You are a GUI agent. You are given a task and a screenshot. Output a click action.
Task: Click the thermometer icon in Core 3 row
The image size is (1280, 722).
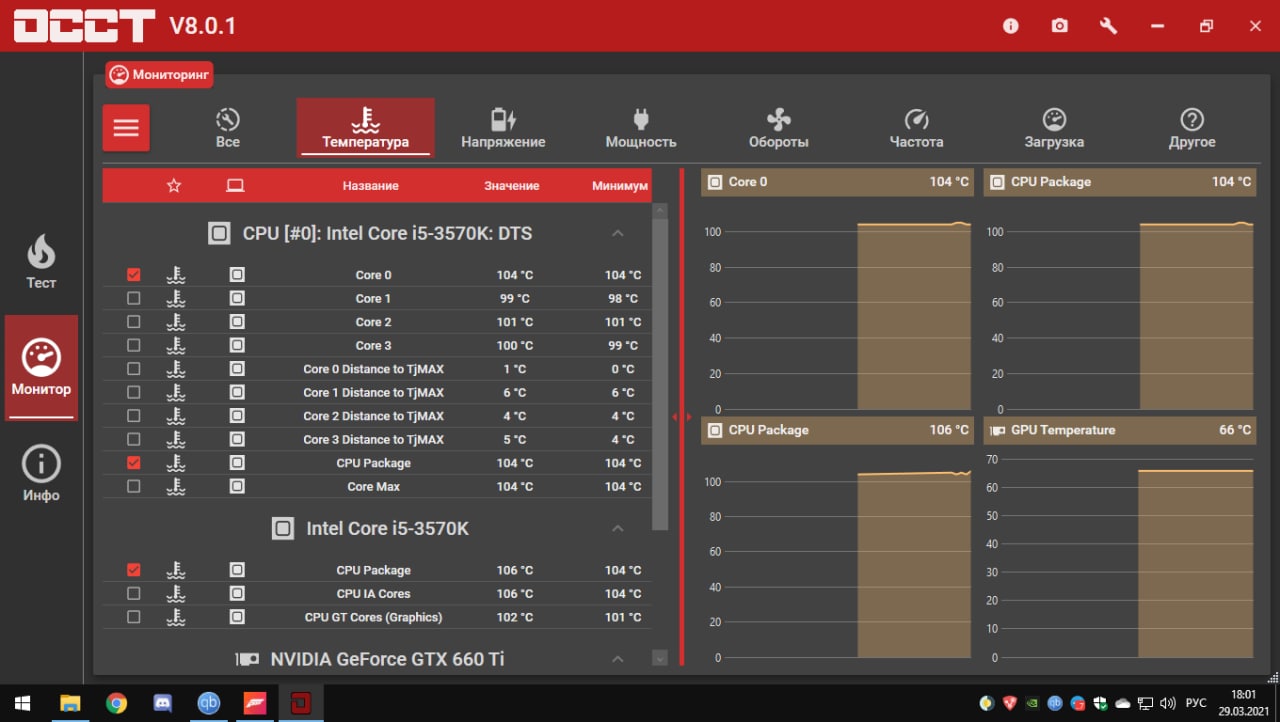176,345
